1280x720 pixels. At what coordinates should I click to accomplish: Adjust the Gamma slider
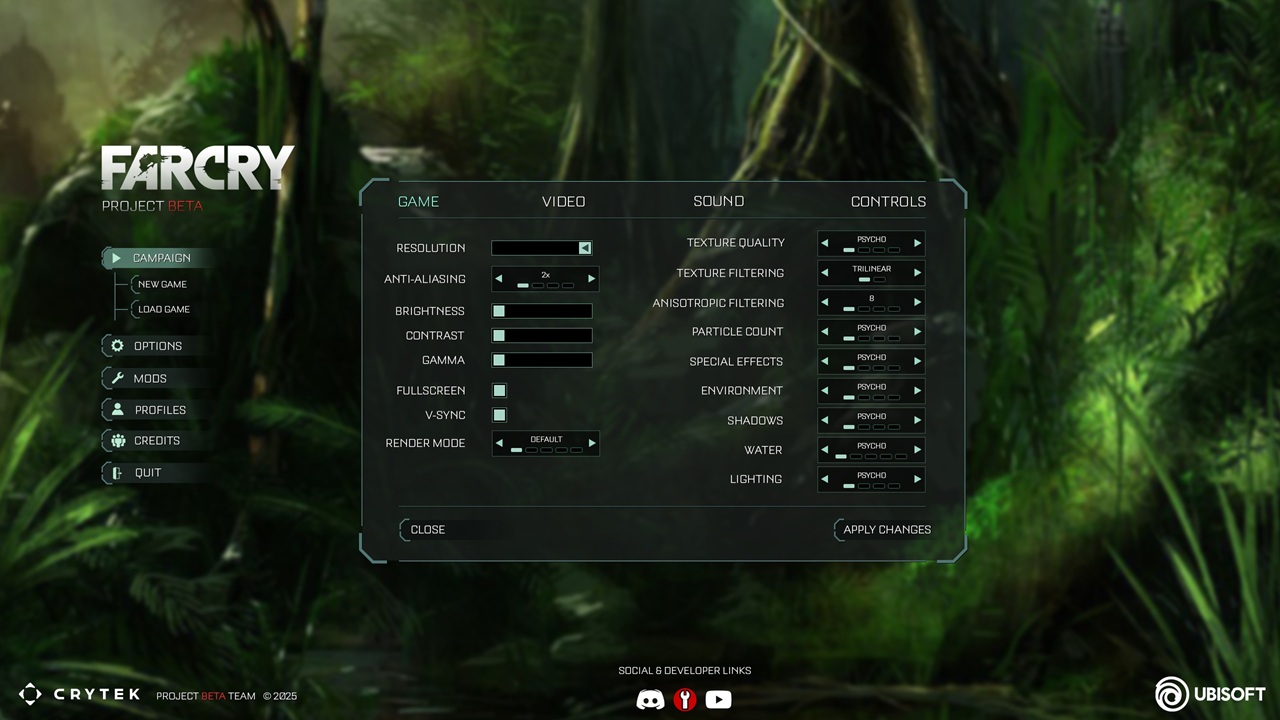(x=542, y=360)
